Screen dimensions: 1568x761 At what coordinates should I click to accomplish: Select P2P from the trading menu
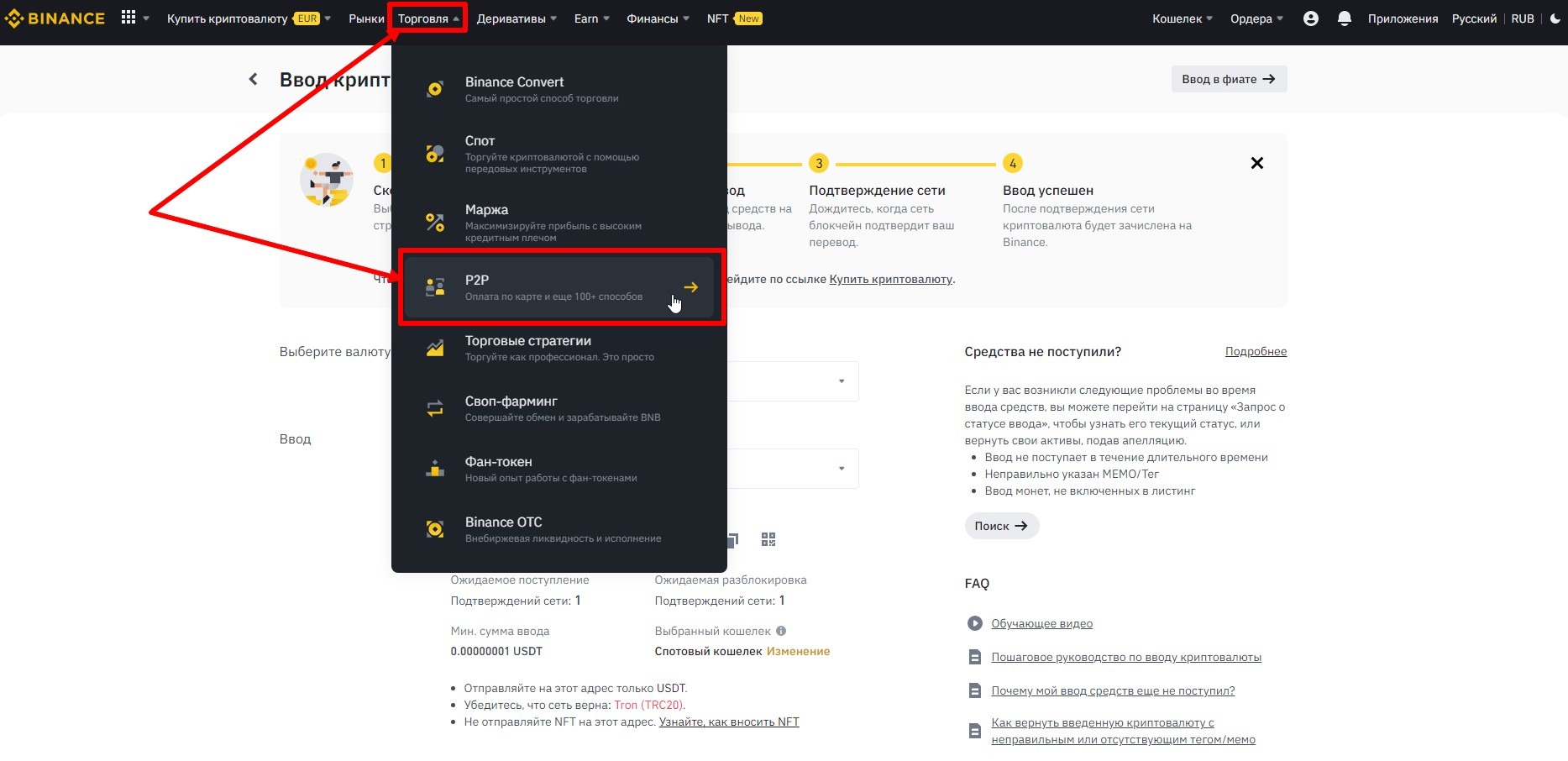point(559,287)
